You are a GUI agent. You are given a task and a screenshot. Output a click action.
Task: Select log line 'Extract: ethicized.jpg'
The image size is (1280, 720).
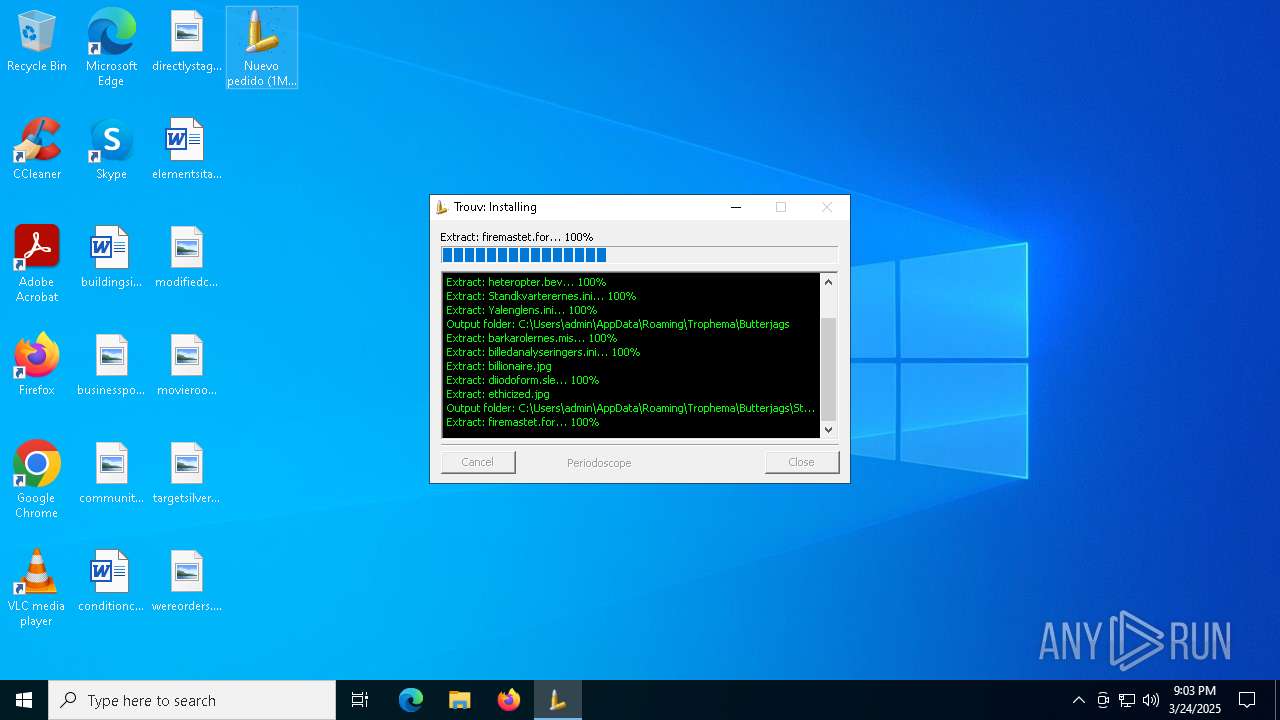(497, 394)
